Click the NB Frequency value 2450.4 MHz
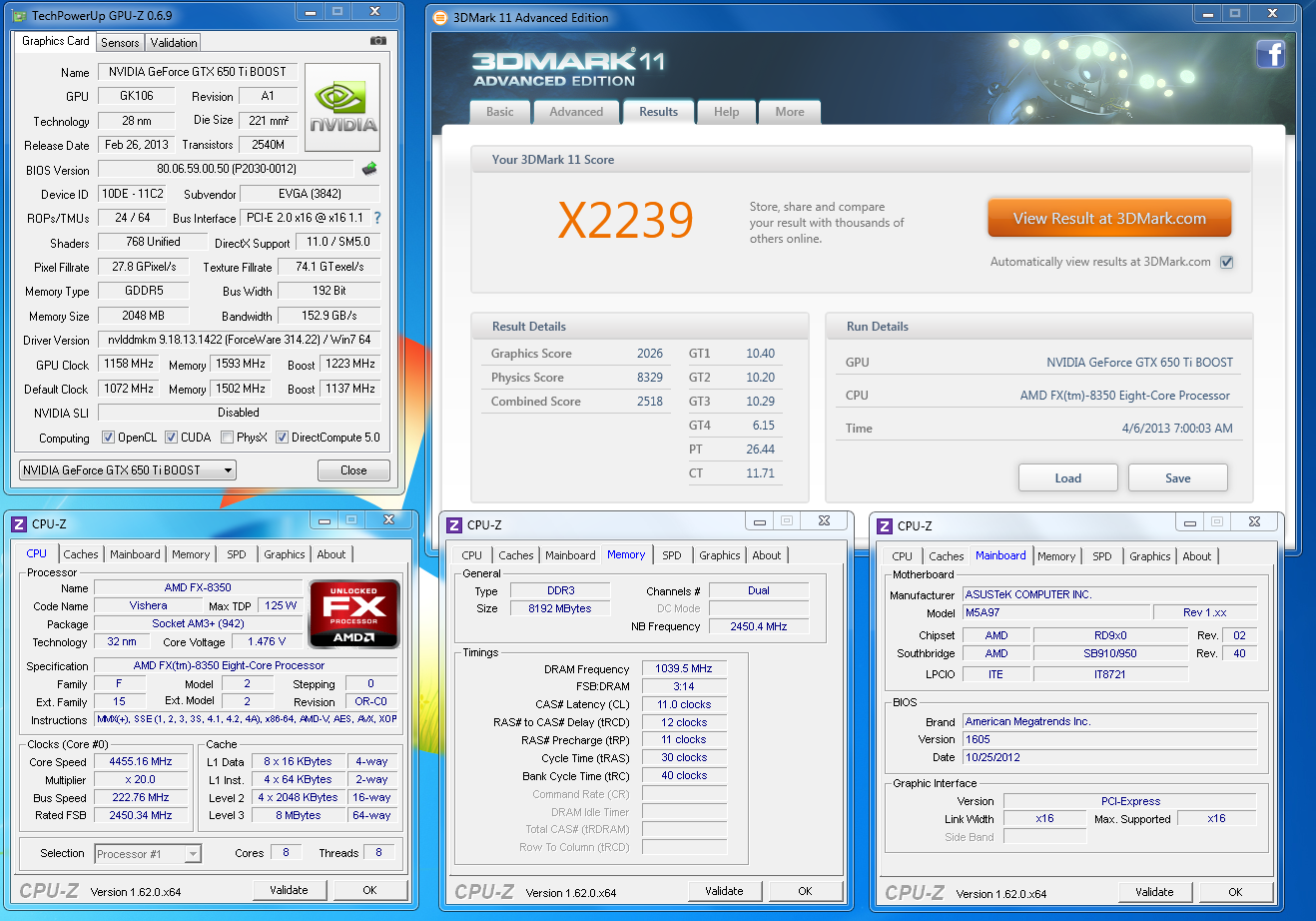The width and height of the screenshot is (1316, 921). 759,626
